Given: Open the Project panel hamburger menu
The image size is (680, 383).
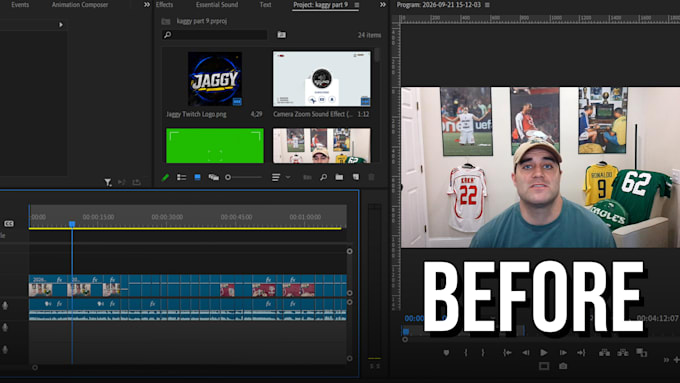Looking at the screenshot, I should (x=356, y=5).
